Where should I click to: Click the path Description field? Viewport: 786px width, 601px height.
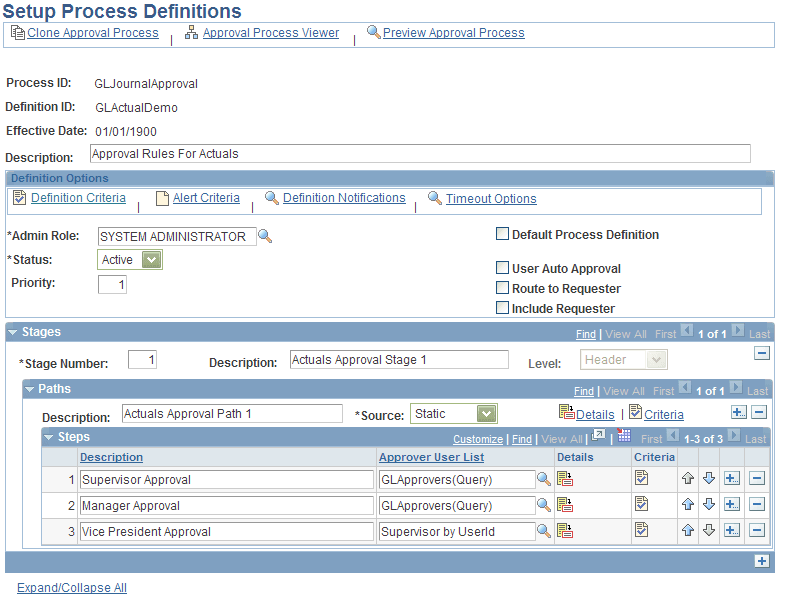coord(232,414)
